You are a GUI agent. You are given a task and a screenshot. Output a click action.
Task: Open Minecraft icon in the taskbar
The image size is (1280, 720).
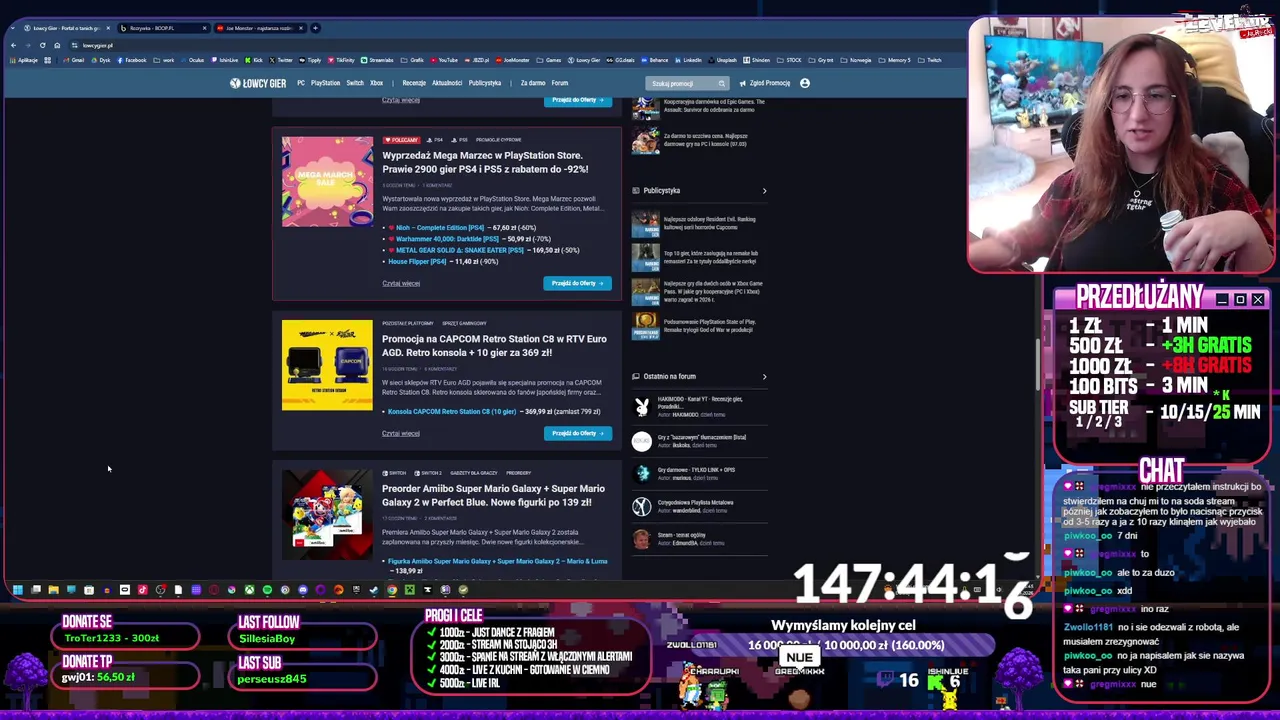410,590
